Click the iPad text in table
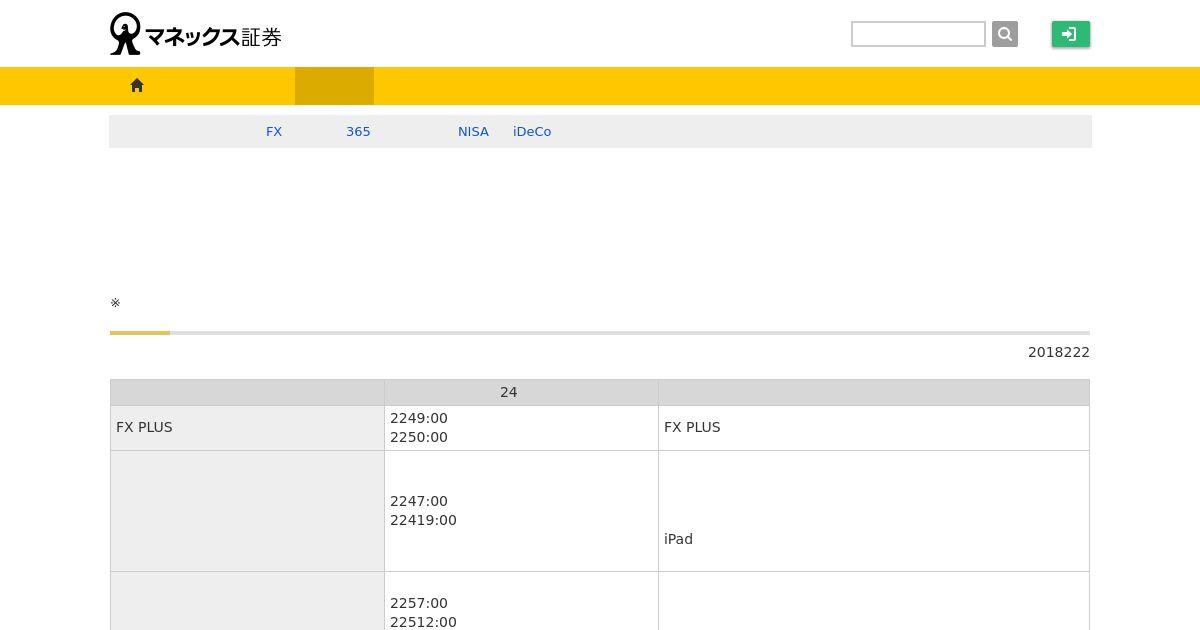Viewport: 1200px width, 630px height. click(x=678, y=539)
